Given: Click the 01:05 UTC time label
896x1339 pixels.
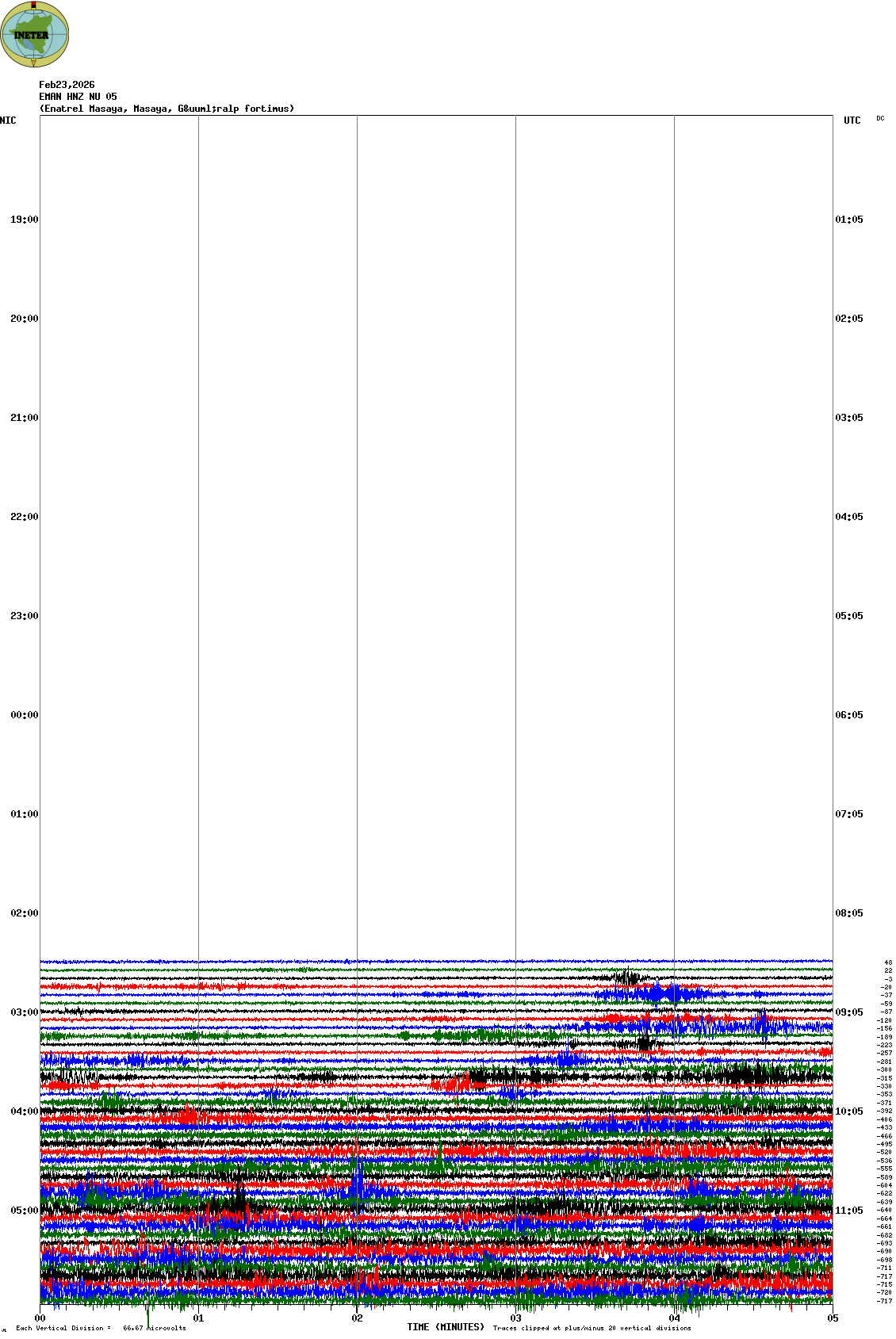Looking at the screenshot, I should pos(848,220).
